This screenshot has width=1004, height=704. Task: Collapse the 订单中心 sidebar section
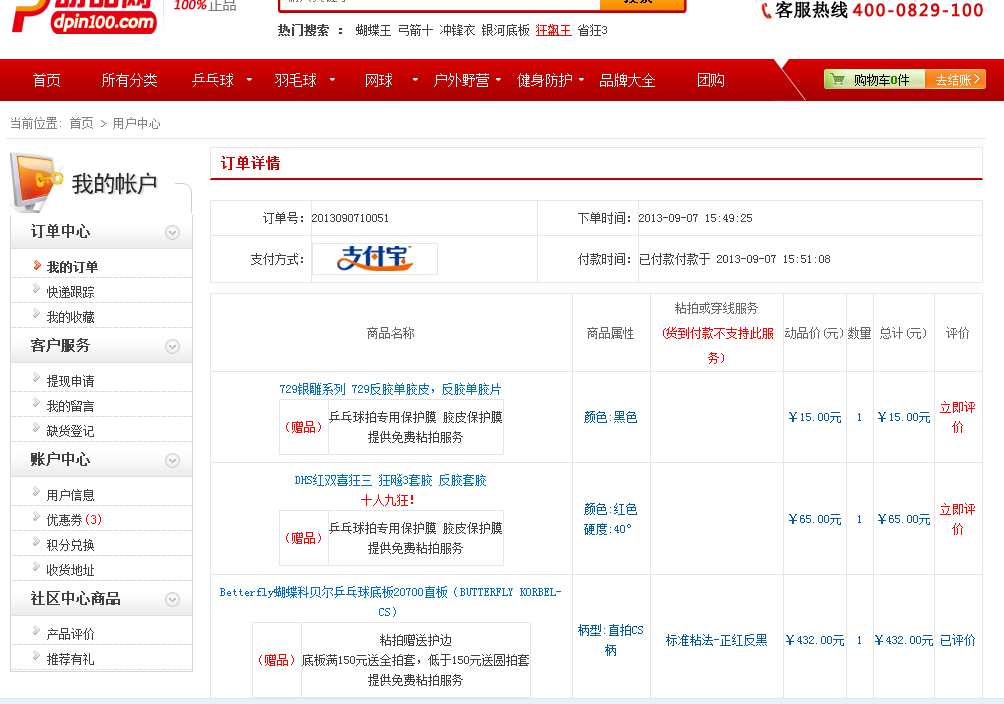(172, 233)
